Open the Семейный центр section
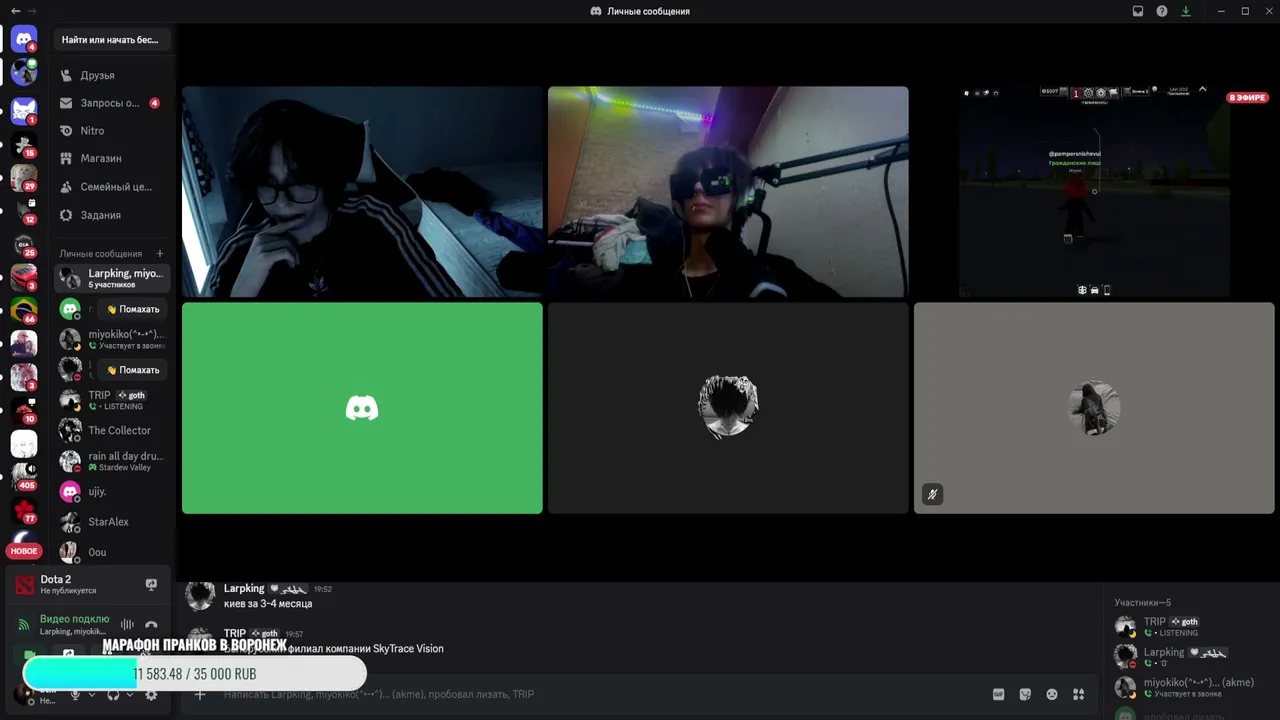Screen dimensions: 1280x720 pos(112,187)
